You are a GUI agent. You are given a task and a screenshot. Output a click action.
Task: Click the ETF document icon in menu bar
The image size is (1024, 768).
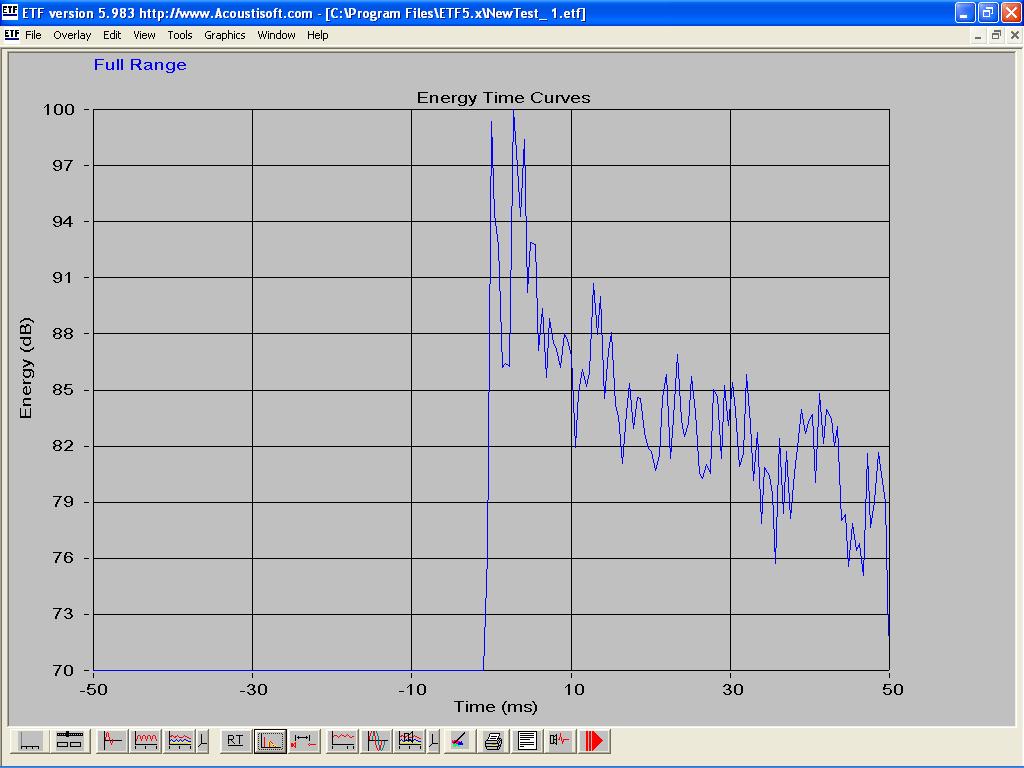[11, 35]
